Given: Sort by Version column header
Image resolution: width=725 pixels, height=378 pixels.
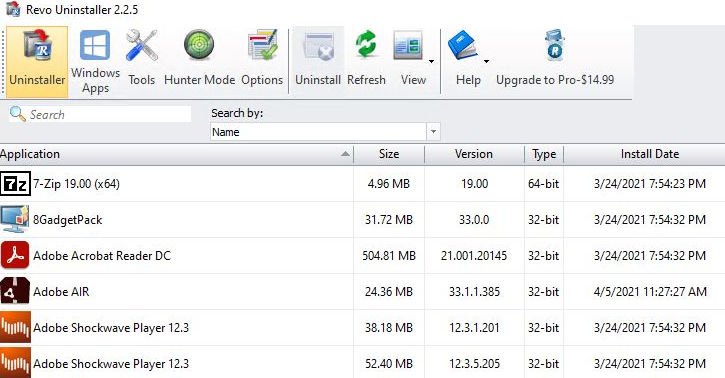Looking at the screenshot, I should [x=474, y=154].
